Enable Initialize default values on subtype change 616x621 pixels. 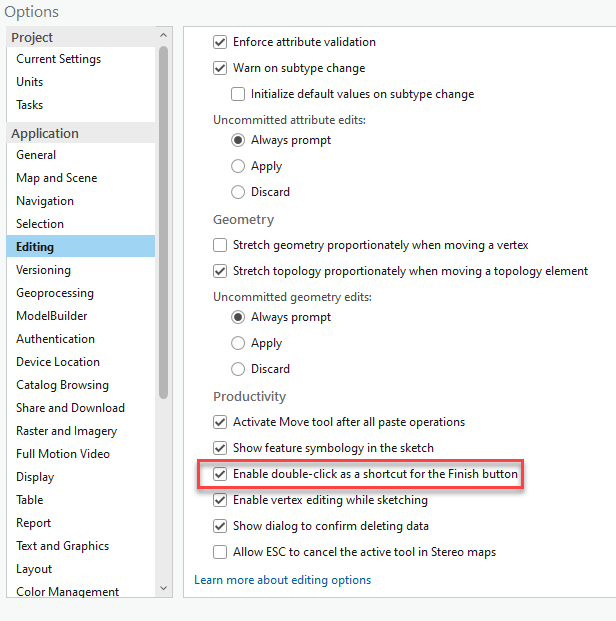pyautogui.click(x=238, y=94)
